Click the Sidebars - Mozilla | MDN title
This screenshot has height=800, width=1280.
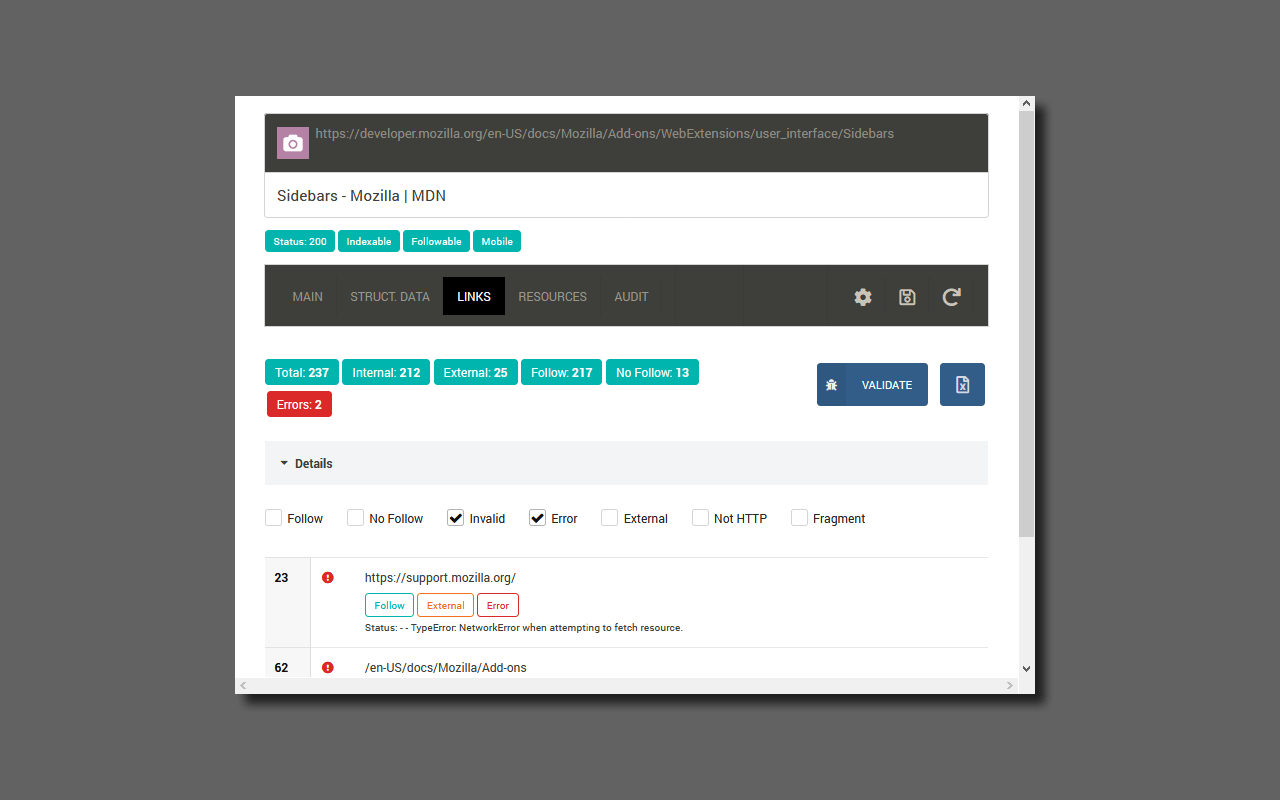pyautogui.click(x=362, y=196)
